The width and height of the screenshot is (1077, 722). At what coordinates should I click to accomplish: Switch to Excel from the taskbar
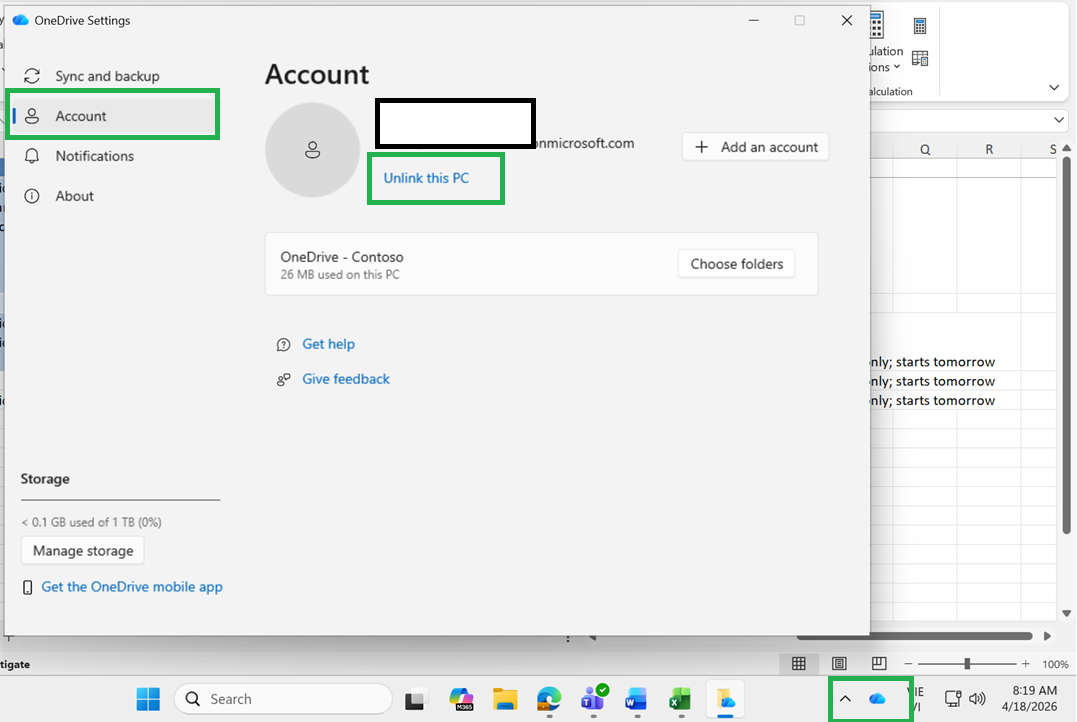point(680,699)
